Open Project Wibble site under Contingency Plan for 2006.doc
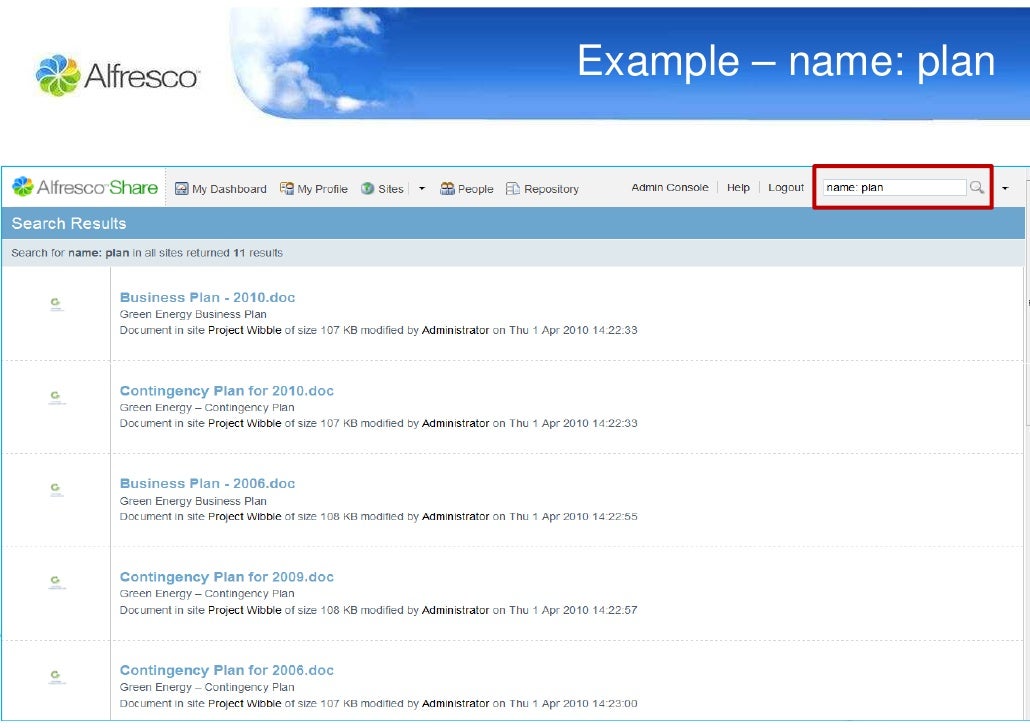The image size is (1030, 728). coord(244,703)
